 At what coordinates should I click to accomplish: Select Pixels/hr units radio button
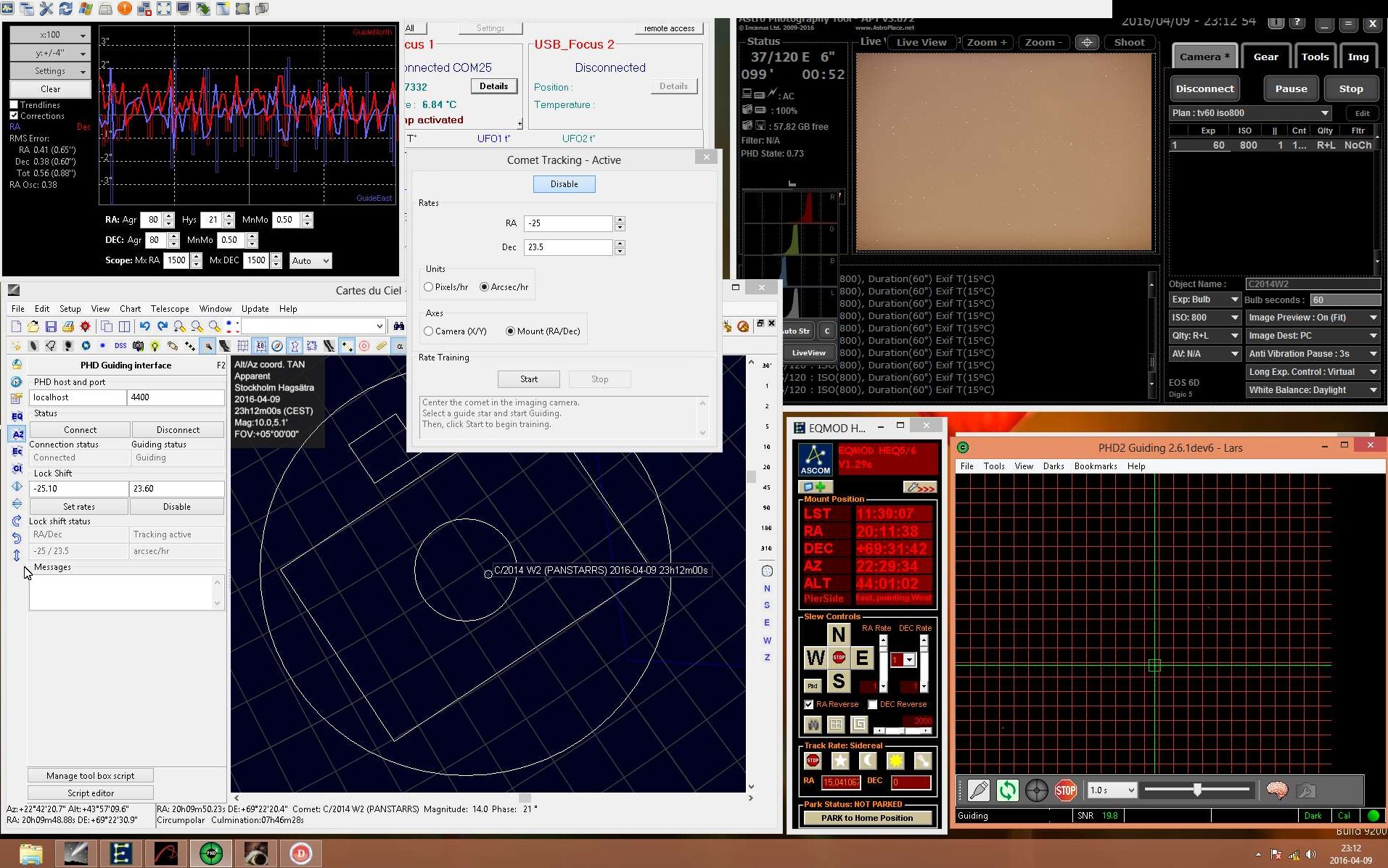click(x=428, y=287)
